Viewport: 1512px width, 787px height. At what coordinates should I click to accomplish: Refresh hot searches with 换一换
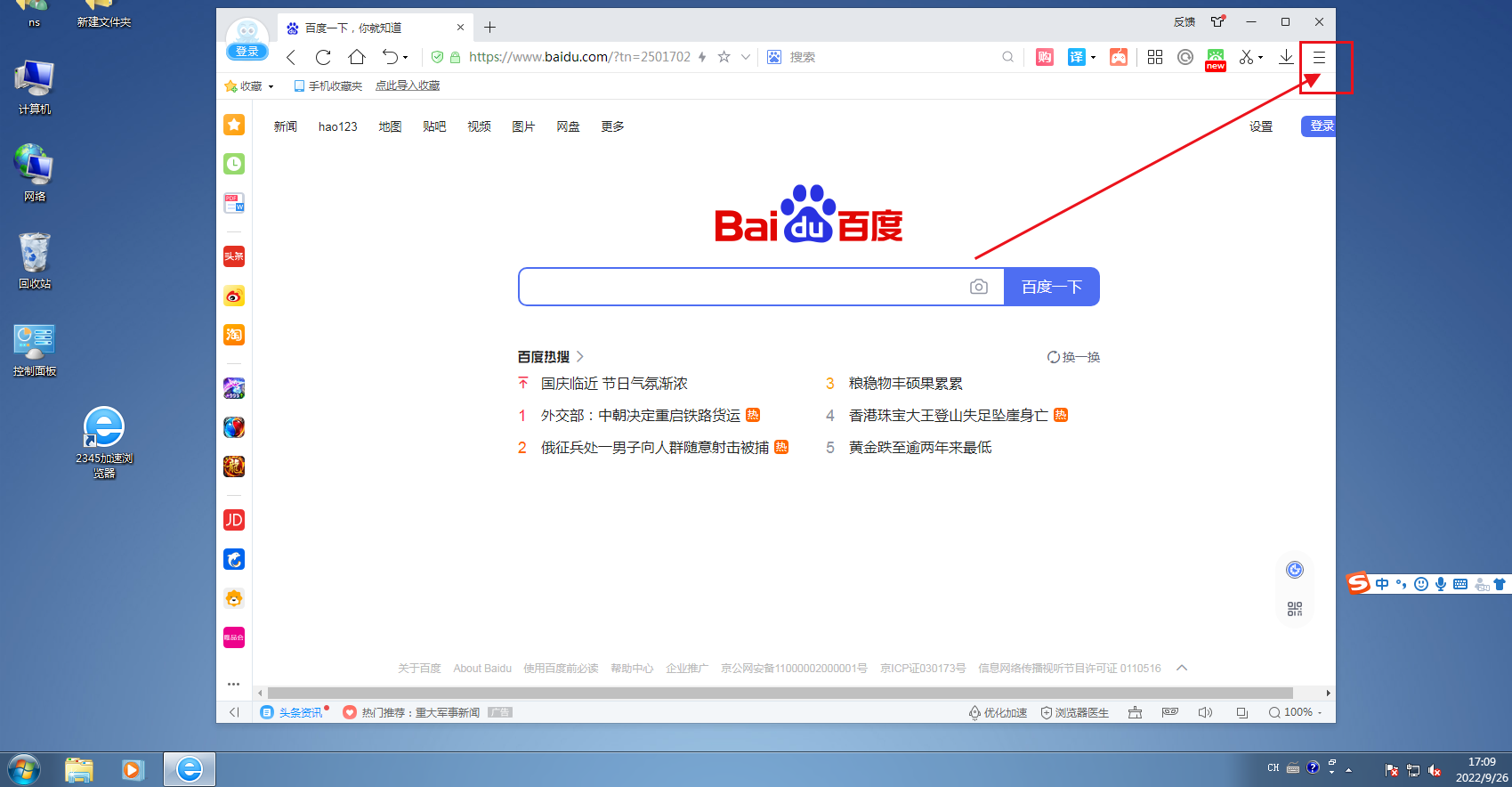(1073, 357)
